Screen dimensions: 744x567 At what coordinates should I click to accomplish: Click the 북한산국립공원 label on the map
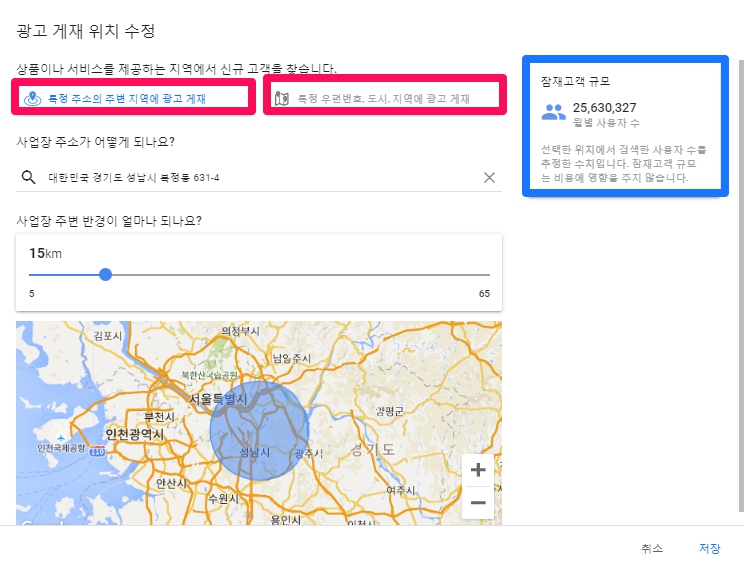pos(209,375)
